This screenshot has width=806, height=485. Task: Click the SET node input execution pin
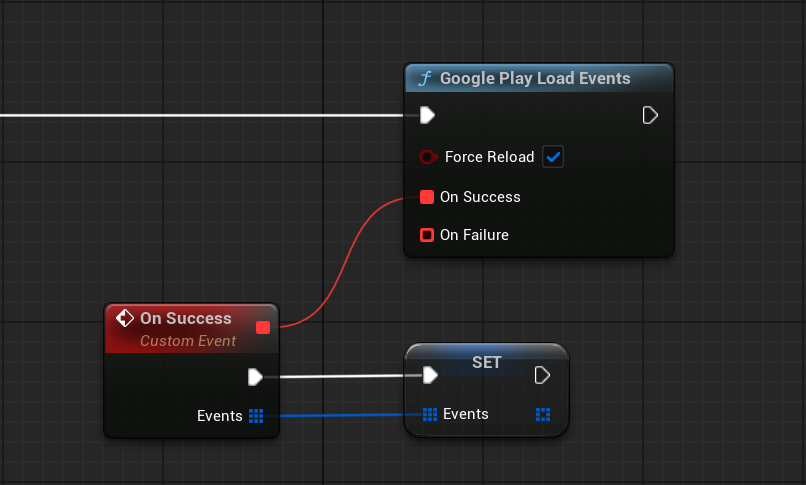click(x=430, y=375)
